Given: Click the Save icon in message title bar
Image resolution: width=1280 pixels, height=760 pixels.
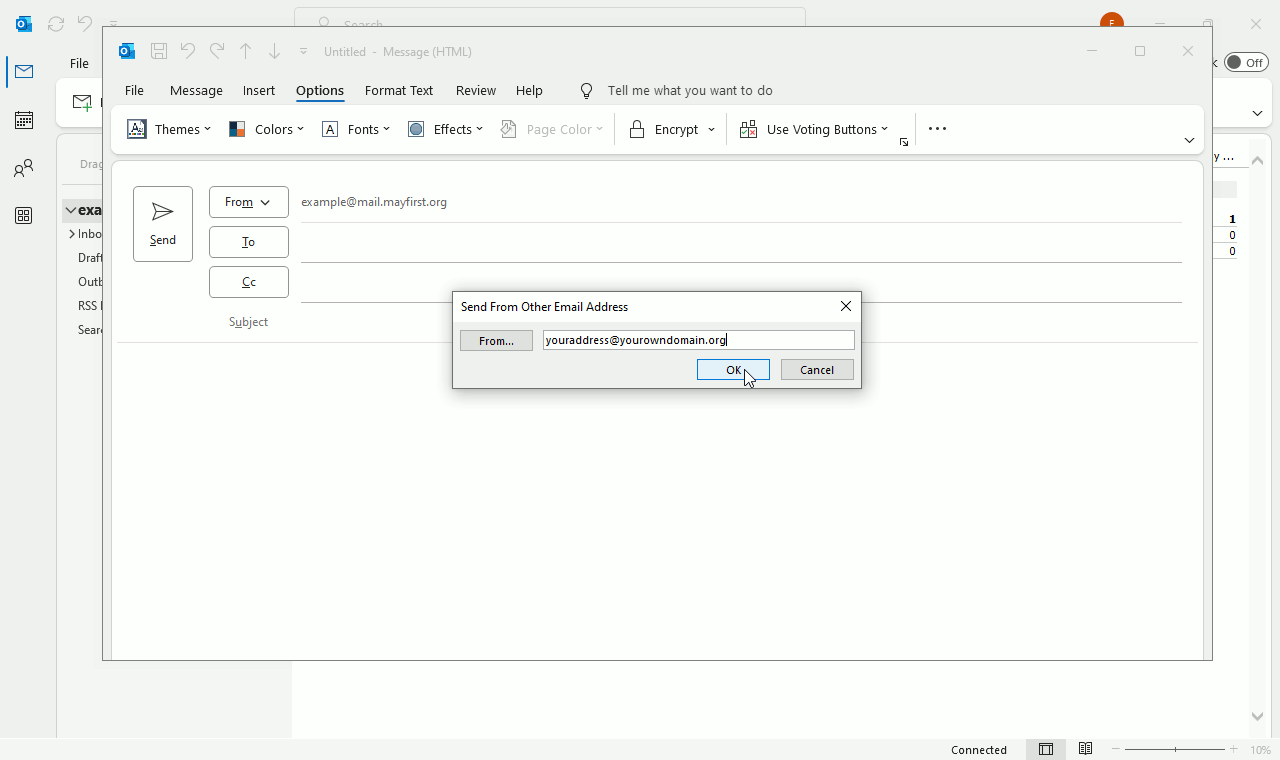Looking at the screenshot, I should [x=158, y=51].
